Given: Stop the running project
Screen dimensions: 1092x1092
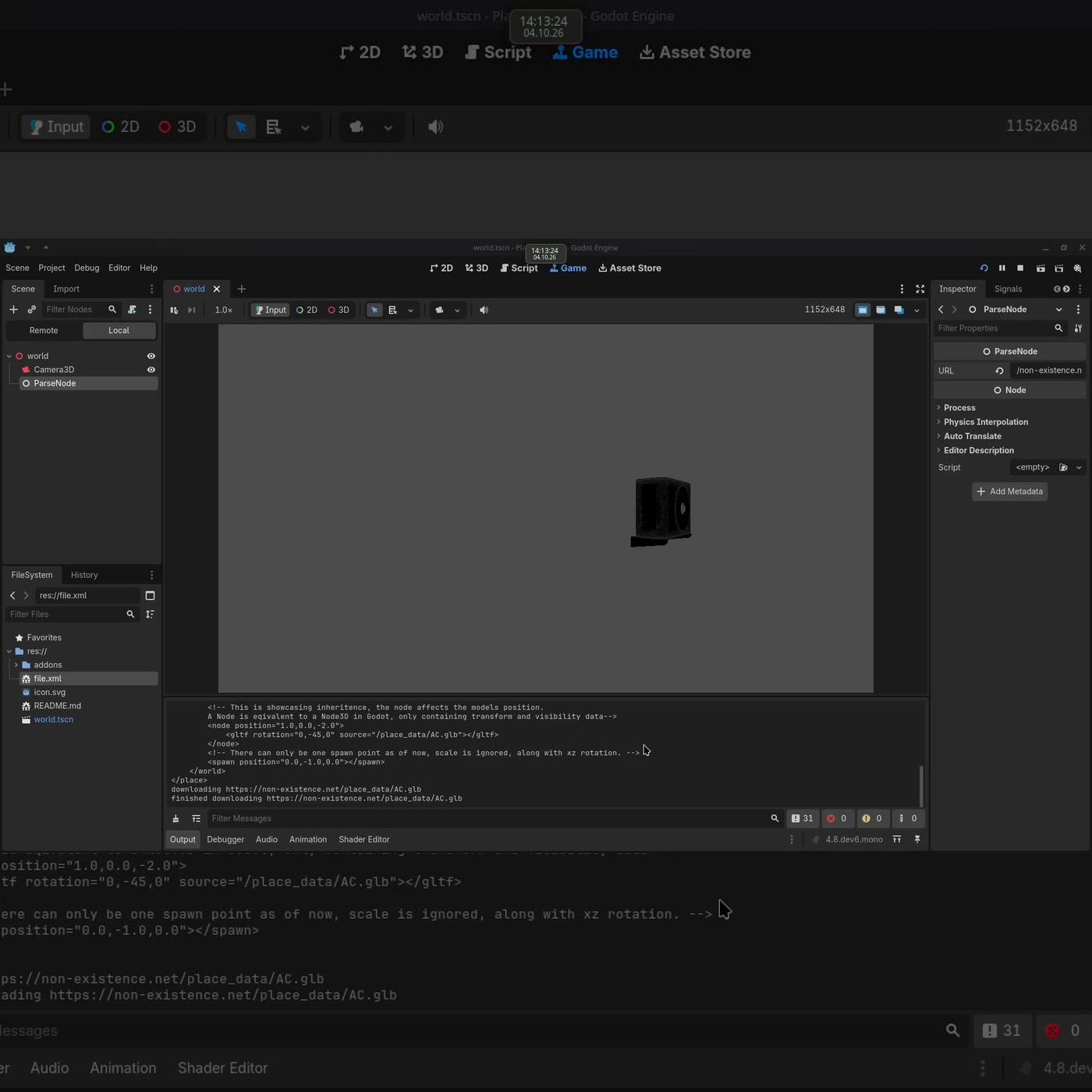Looking at the screenshot, I should (1020, 268).
